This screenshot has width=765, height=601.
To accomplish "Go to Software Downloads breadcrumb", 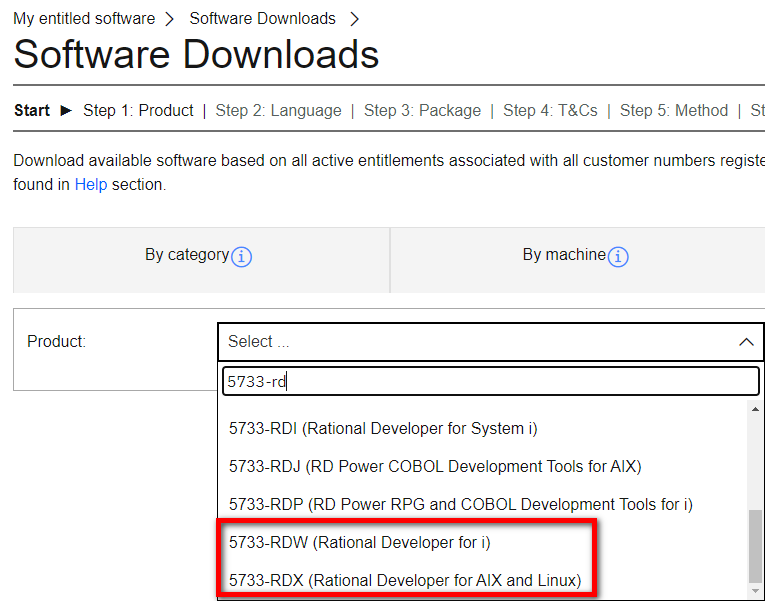I will tap(262, 19).
